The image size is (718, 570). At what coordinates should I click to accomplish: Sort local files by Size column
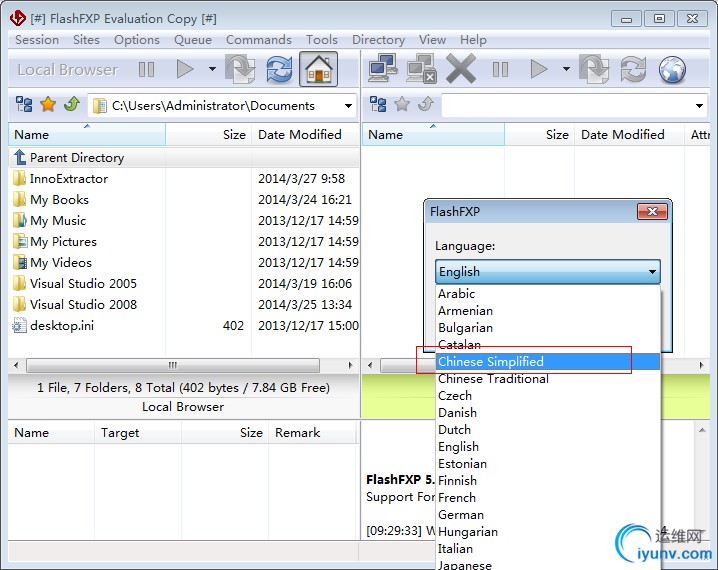pos(208,135)
